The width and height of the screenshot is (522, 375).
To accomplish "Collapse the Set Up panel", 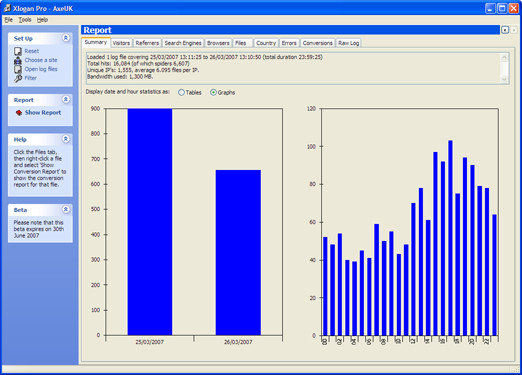I will point(66,38).
